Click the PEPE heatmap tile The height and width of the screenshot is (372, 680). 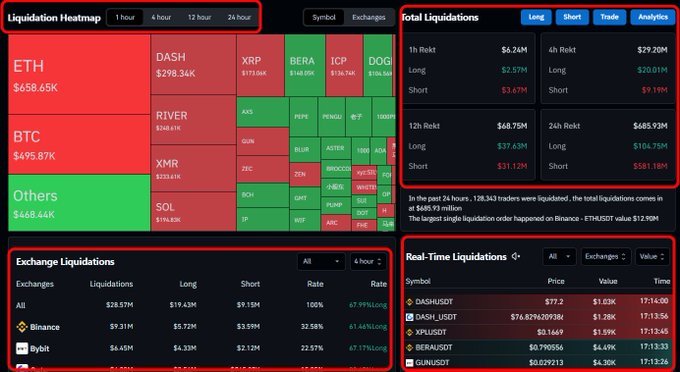[x=303, y=117]
